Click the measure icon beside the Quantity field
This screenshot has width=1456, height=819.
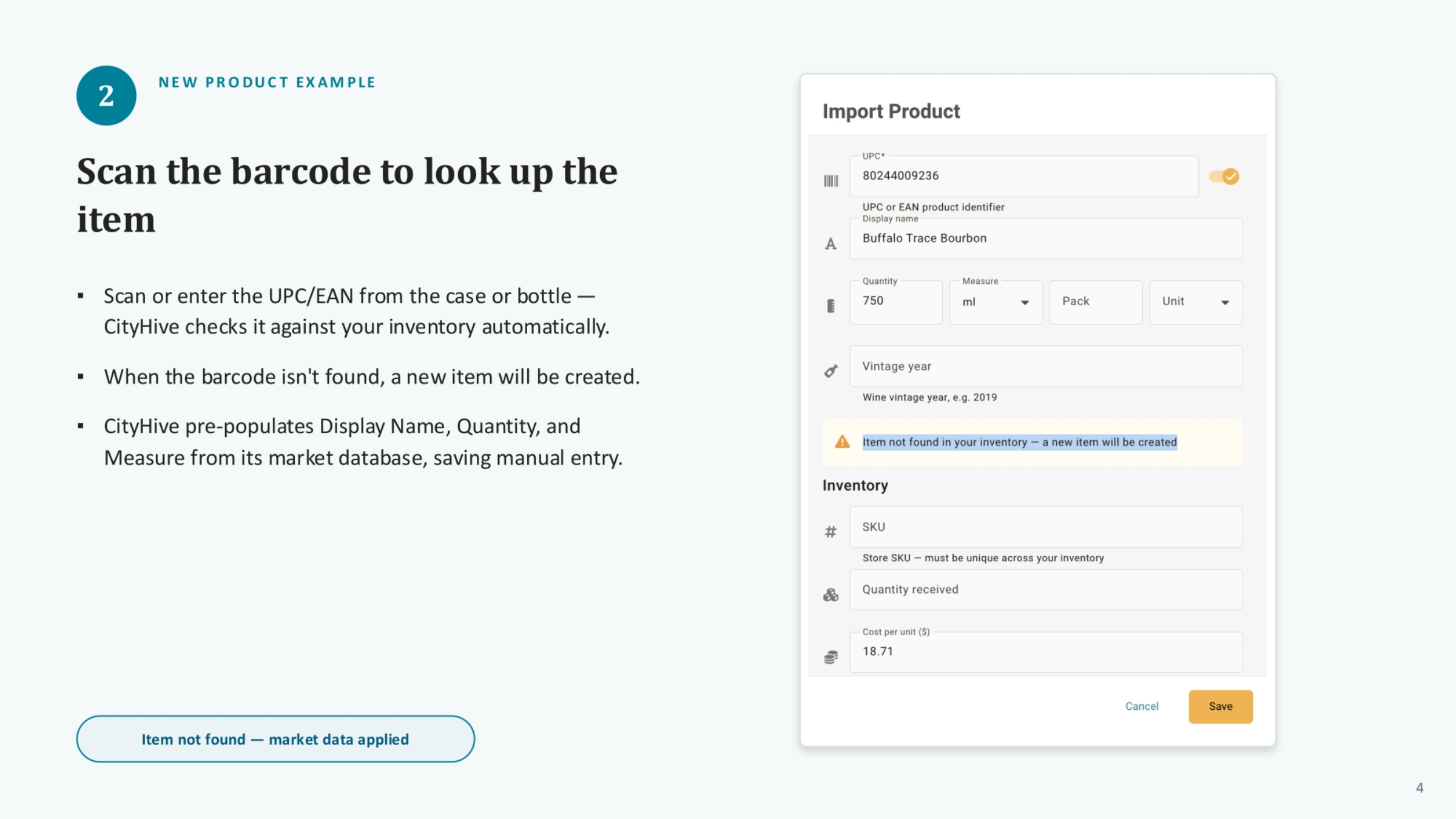[x=831, y=306]
